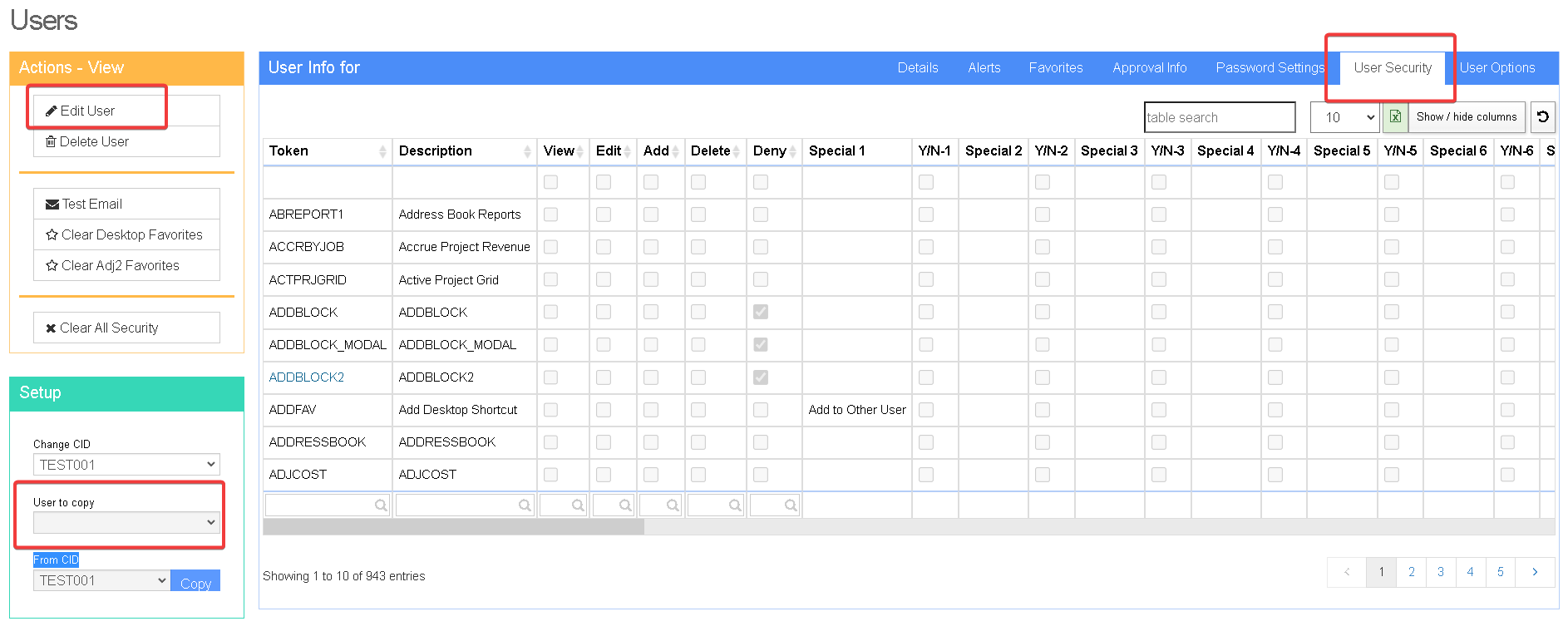Open the User Options tab

(x=1497, y=68)
